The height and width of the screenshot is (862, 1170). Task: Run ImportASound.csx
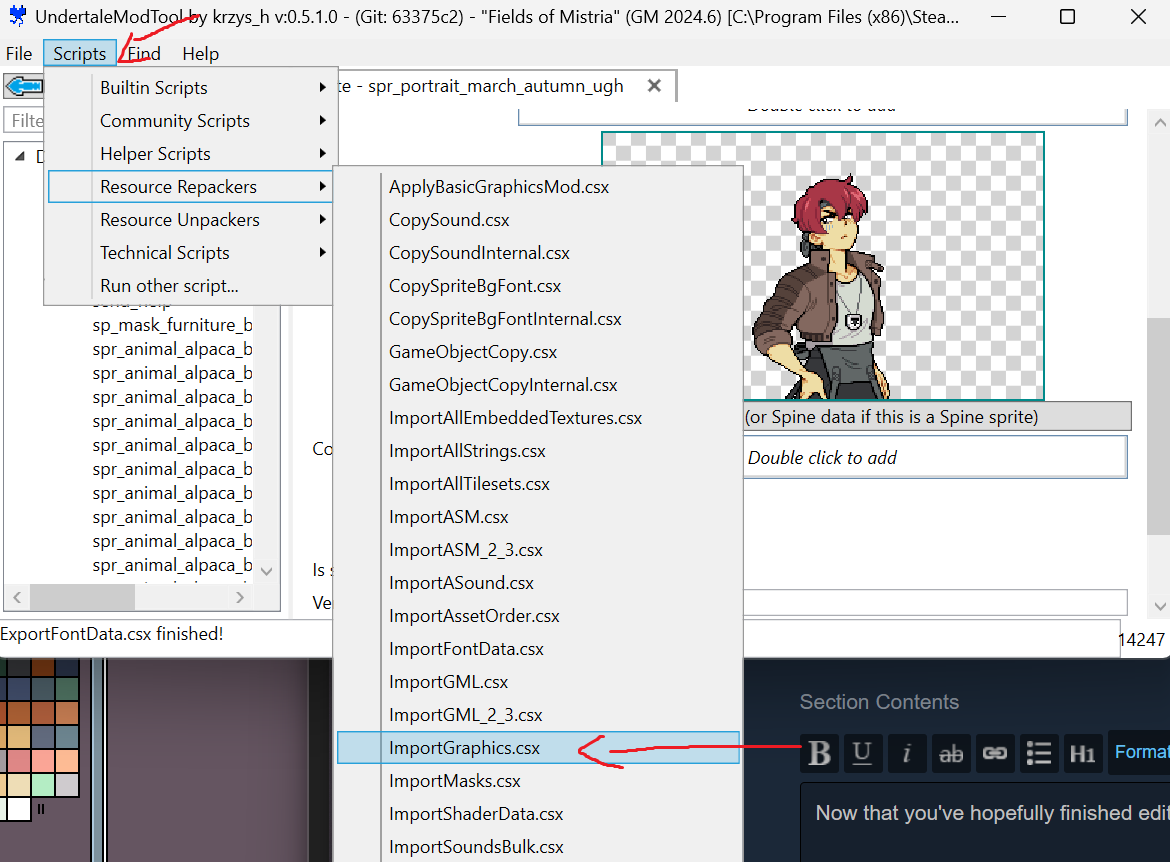pyautogui.click(x=538, y=583)
